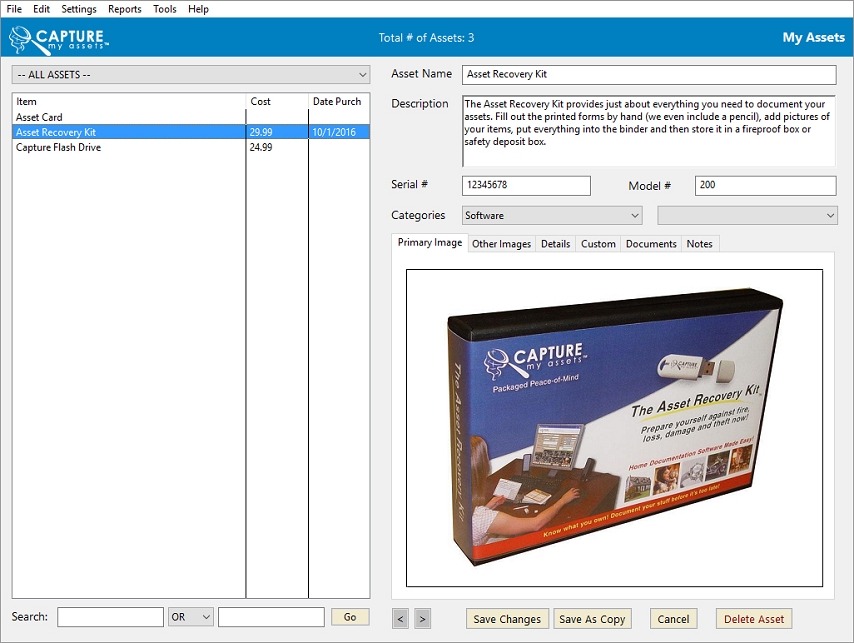Open the Reports menu

click(x=124, y=9)
